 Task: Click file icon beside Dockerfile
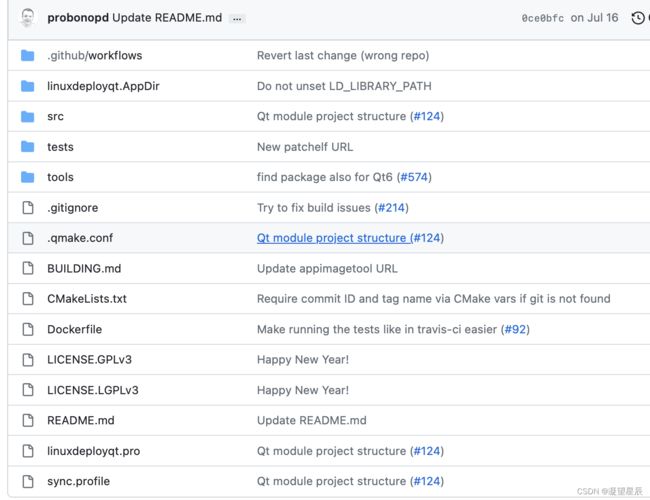pos(28,329)
